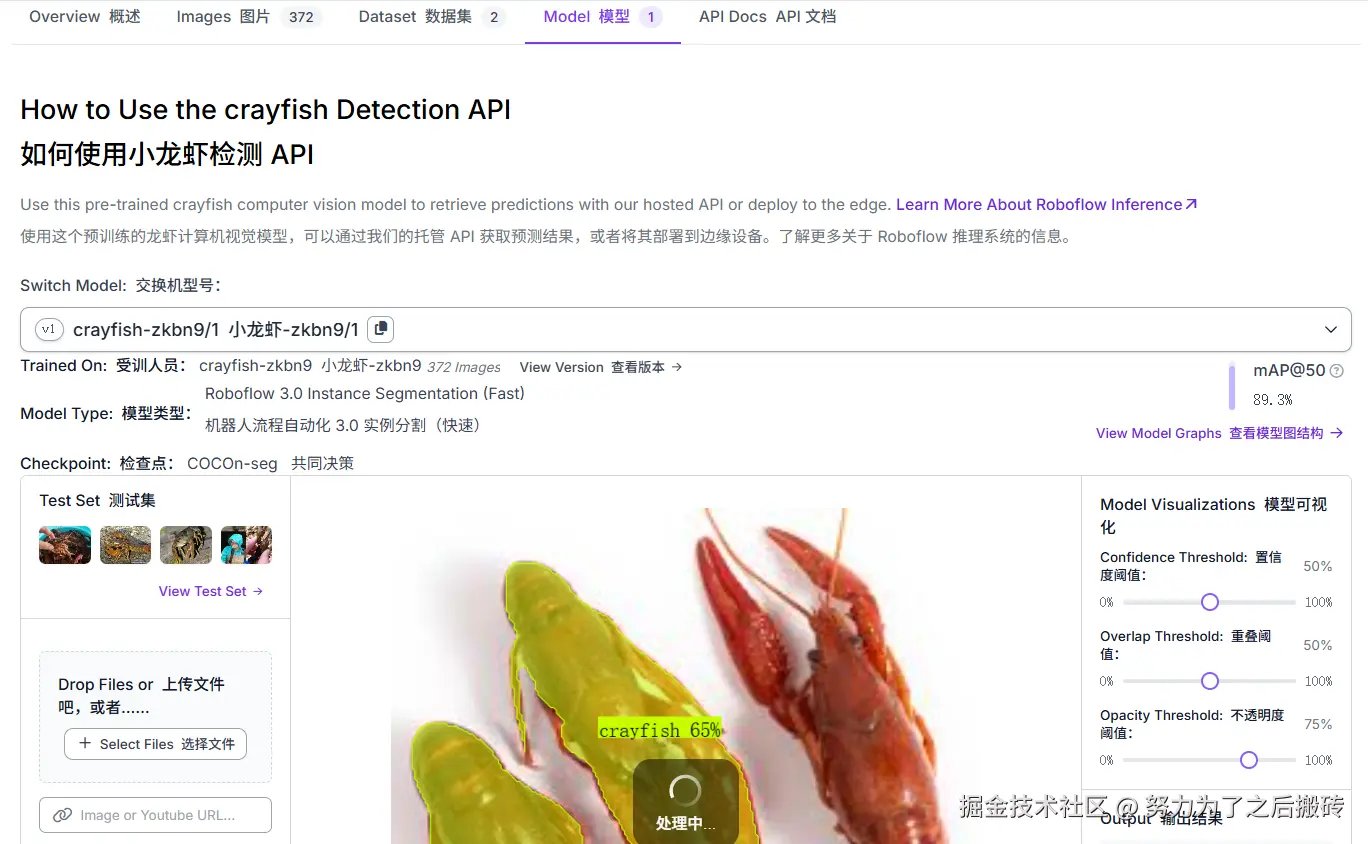This screenshot has width=1368, height=844.
Task: Click the link icon in the URL field
Action: (x=62, y=815)
